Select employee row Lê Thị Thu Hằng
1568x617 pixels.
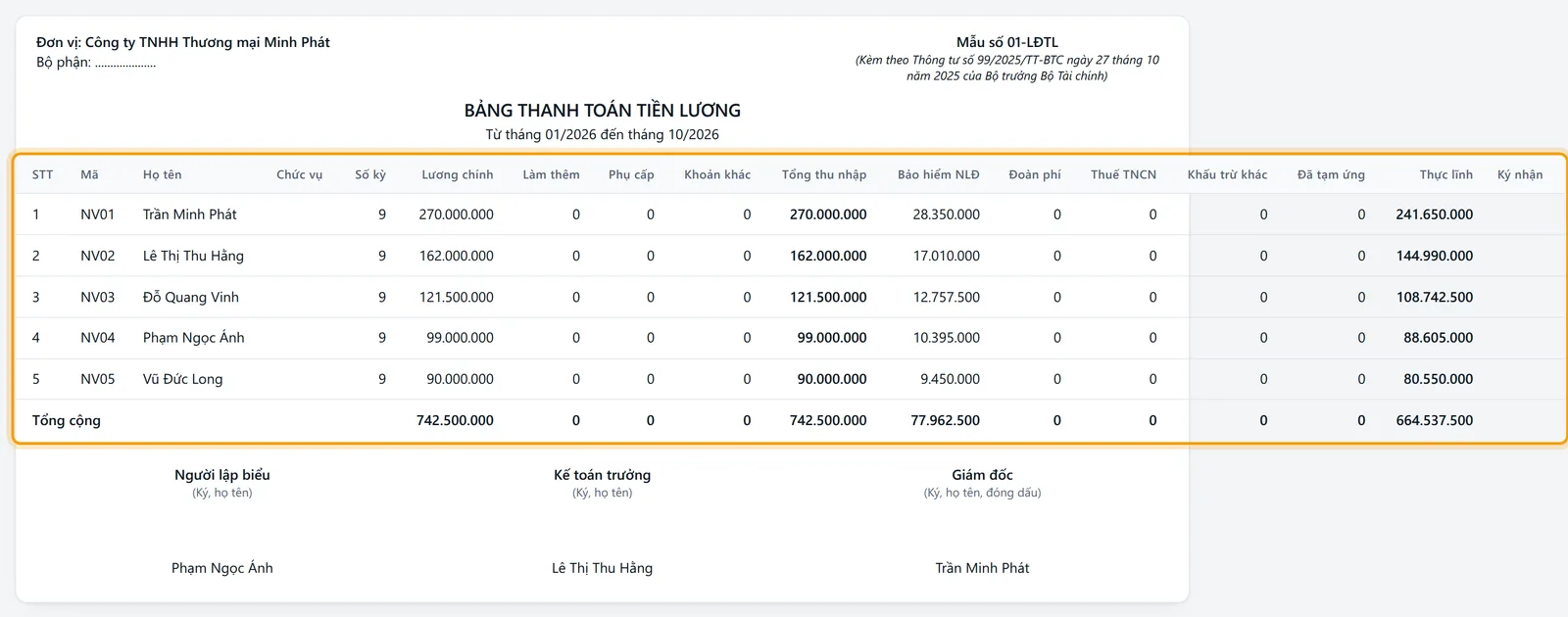point(790,256)
